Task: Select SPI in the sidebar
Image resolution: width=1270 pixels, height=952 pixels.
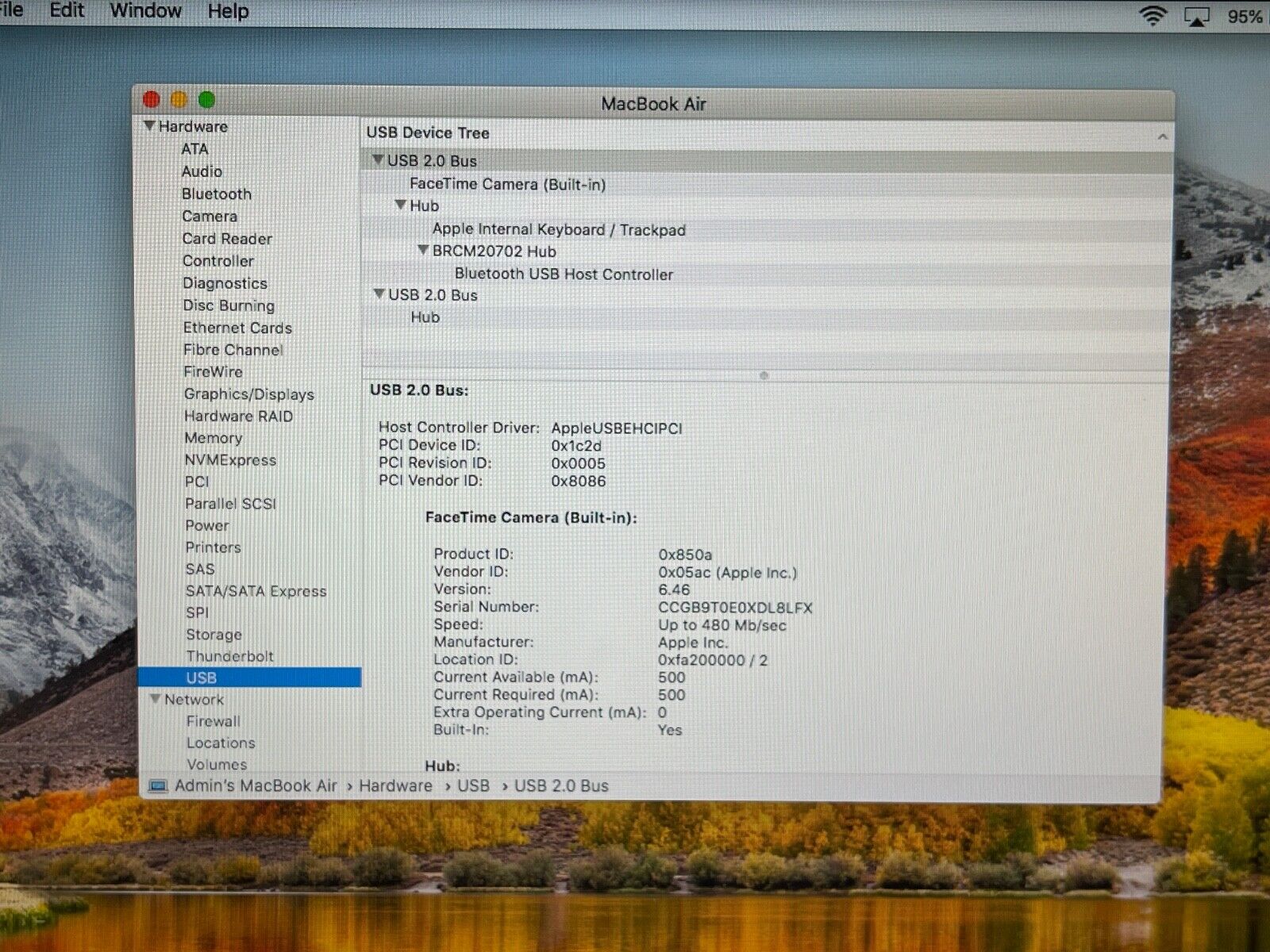Action: click(x=197, y=612)
